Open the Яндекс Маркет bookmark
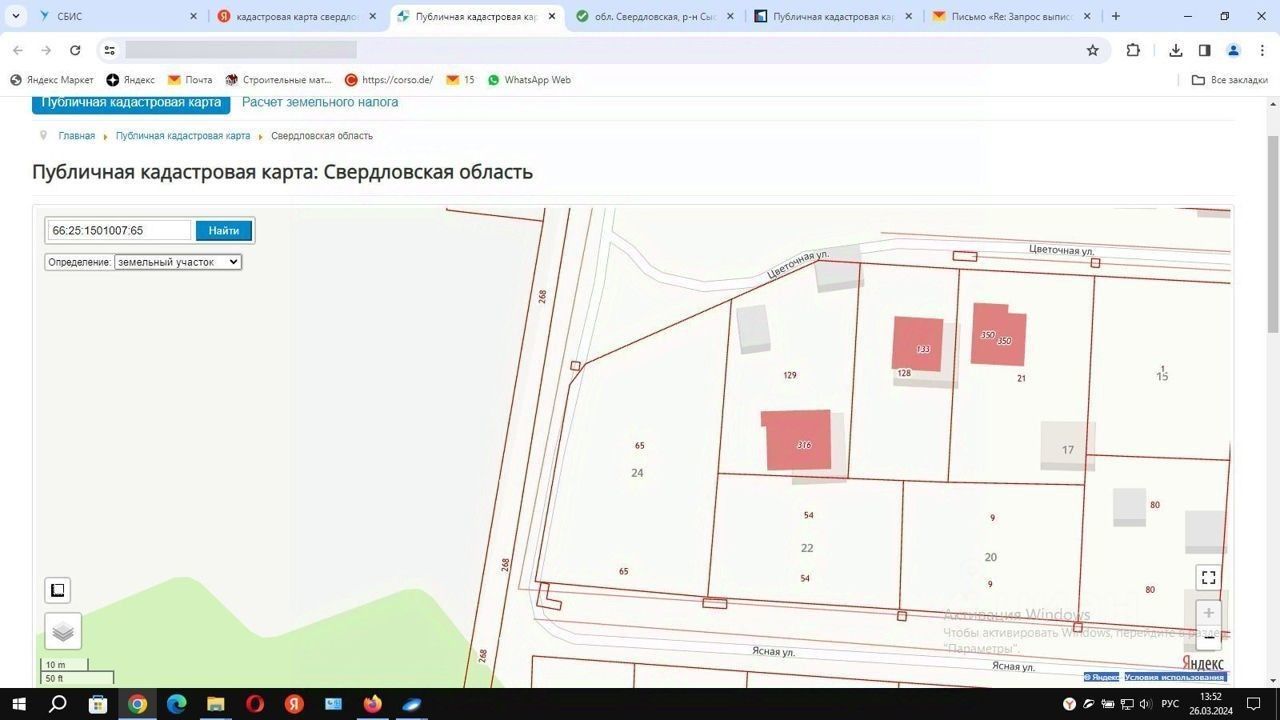Screen dimensions: 1280x720 pos(52,80)
